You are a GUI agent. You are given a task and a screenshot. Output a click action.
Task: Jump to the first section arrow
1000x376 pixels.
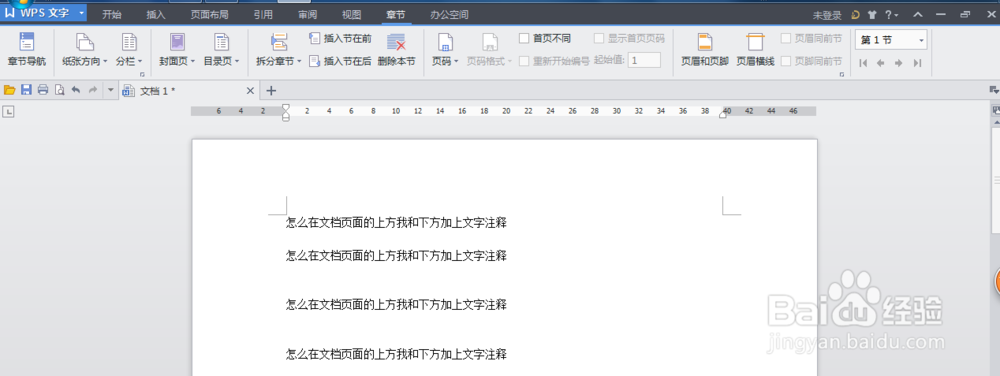(864, 62)
